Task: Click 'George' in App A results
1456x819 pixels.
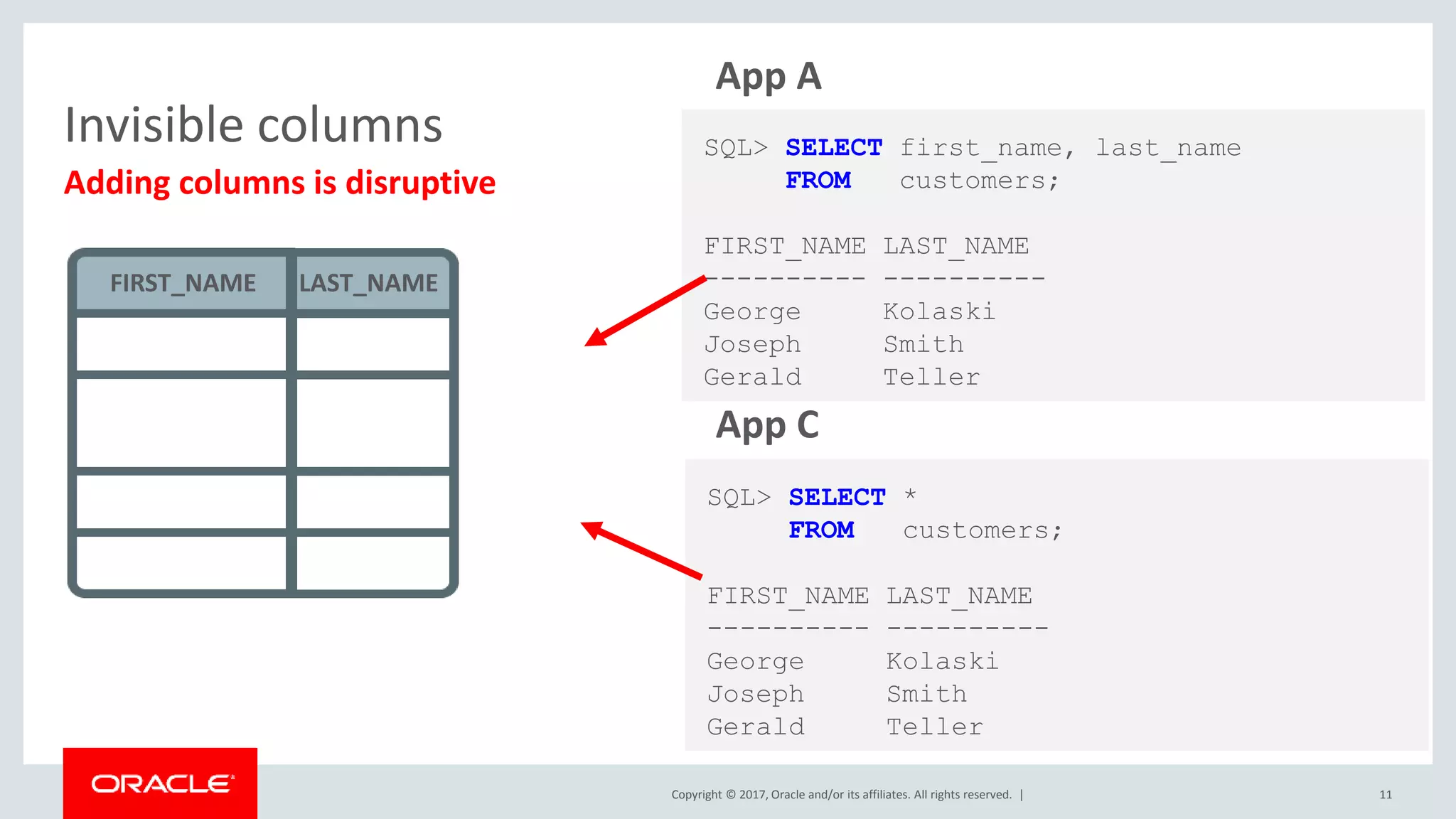Action: [752, 312]
